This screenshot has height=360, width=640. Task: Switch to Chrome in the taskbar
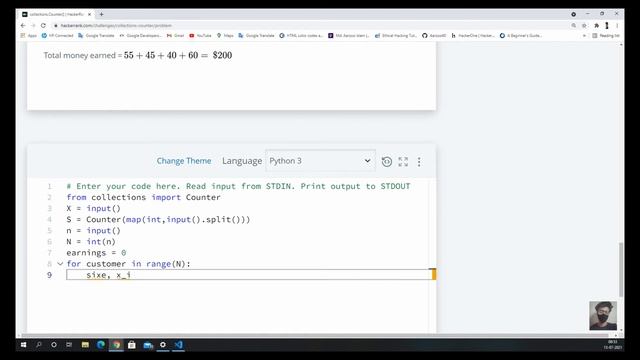pyautogui.click(x=116, y=345)
